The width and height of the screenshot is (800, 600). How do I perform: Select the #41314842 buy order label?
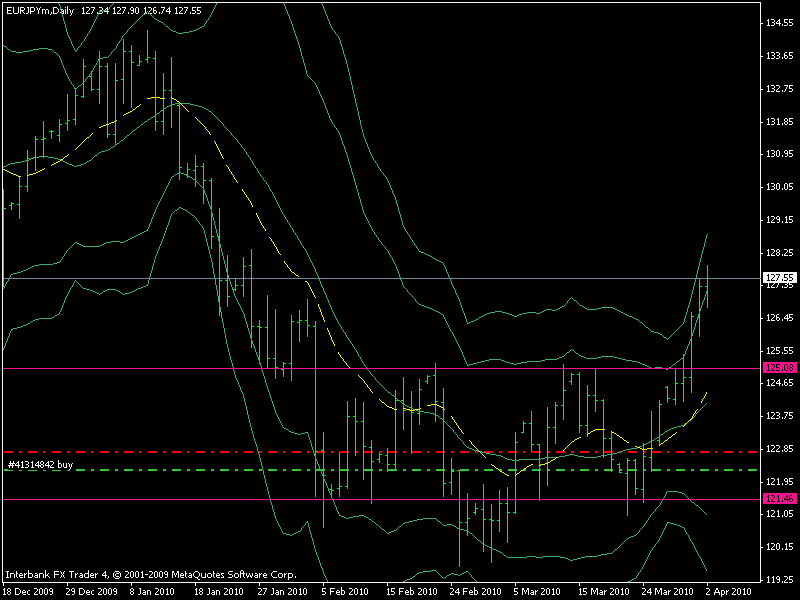pyautogui.click(x=40, y=464)
